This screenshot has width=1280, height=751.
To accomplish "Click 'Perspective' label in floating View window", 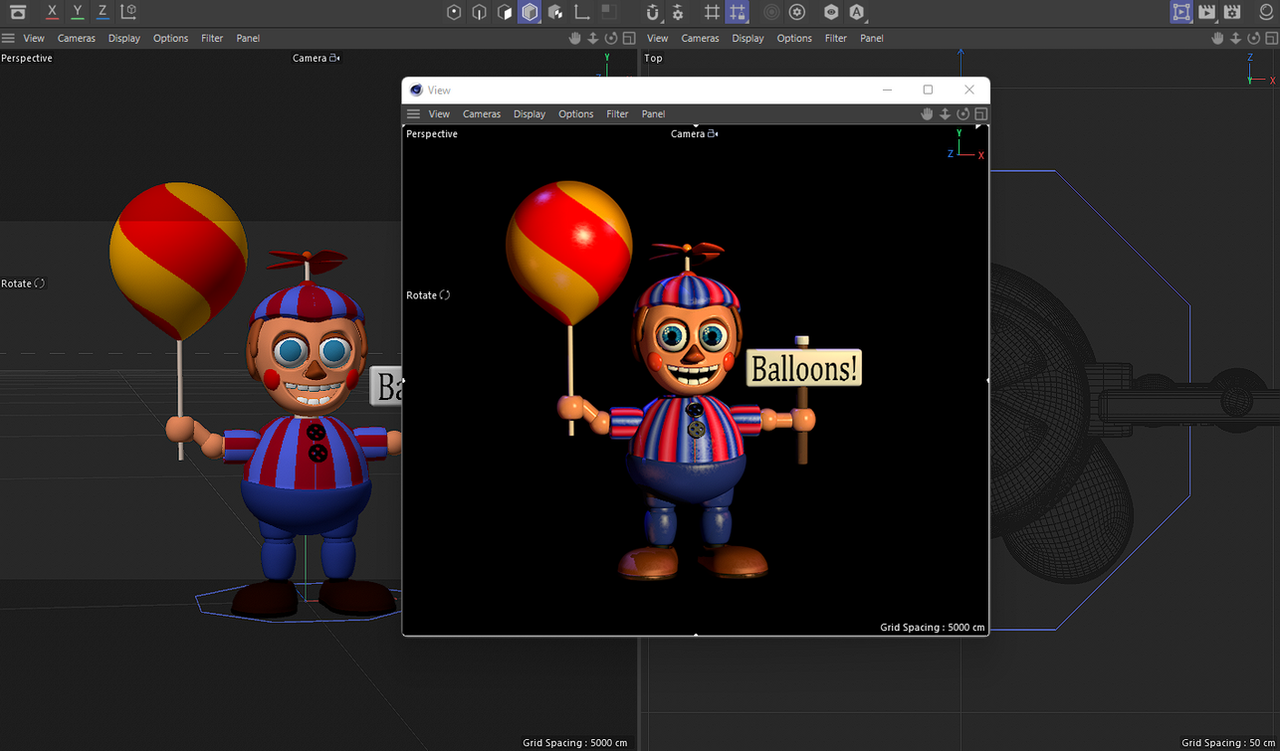I will (432, 134).
